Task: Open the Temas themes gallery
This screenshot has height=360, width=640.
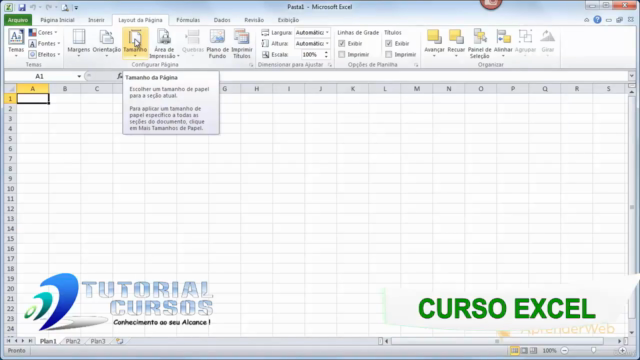Action: (16, 43)
